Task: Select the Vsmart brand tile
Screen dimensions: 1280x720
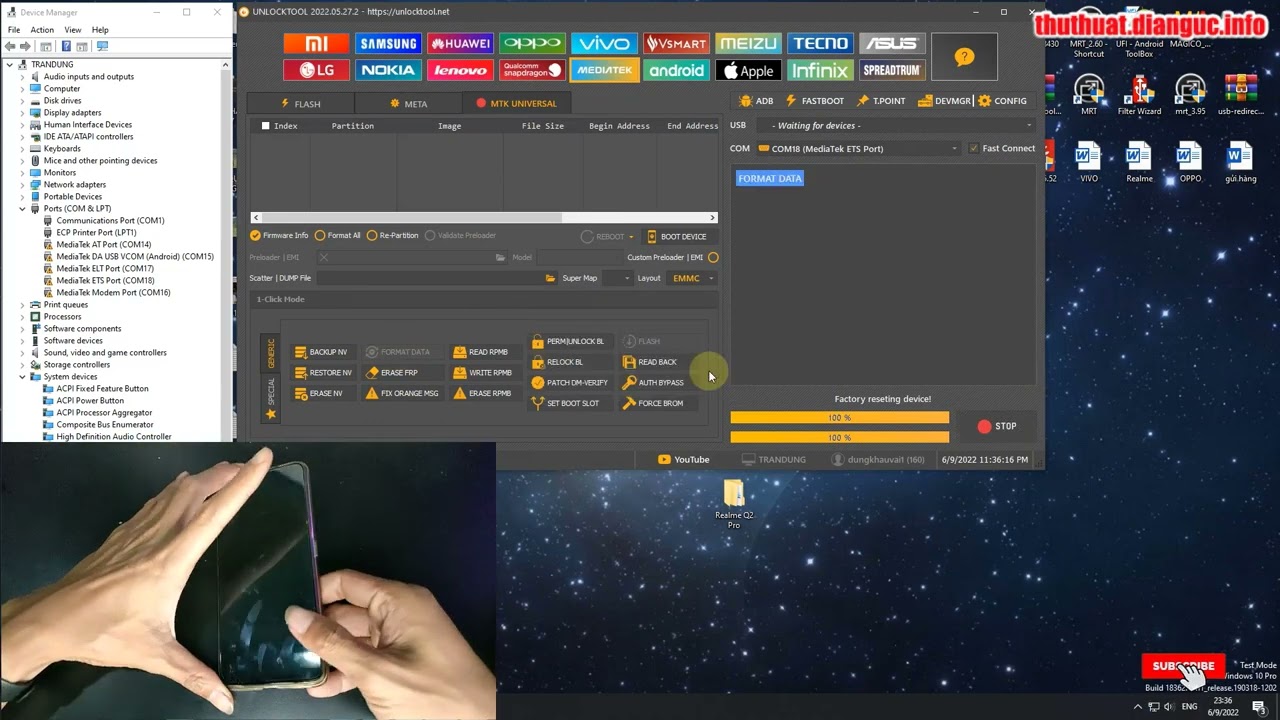Action: click(676, 43)
